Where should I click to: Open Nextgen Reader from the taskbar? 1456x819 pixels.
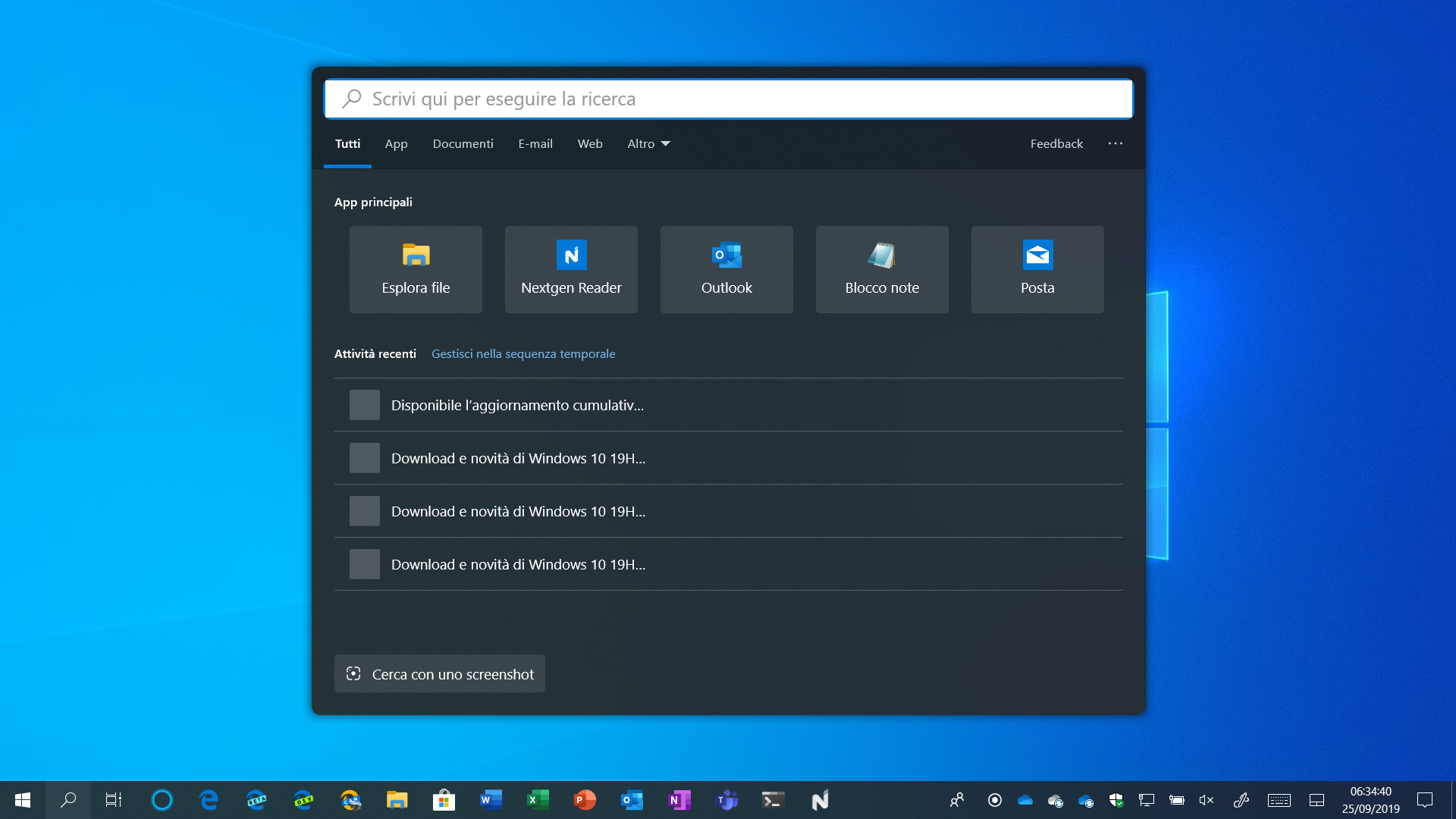[x=821, y=800]
